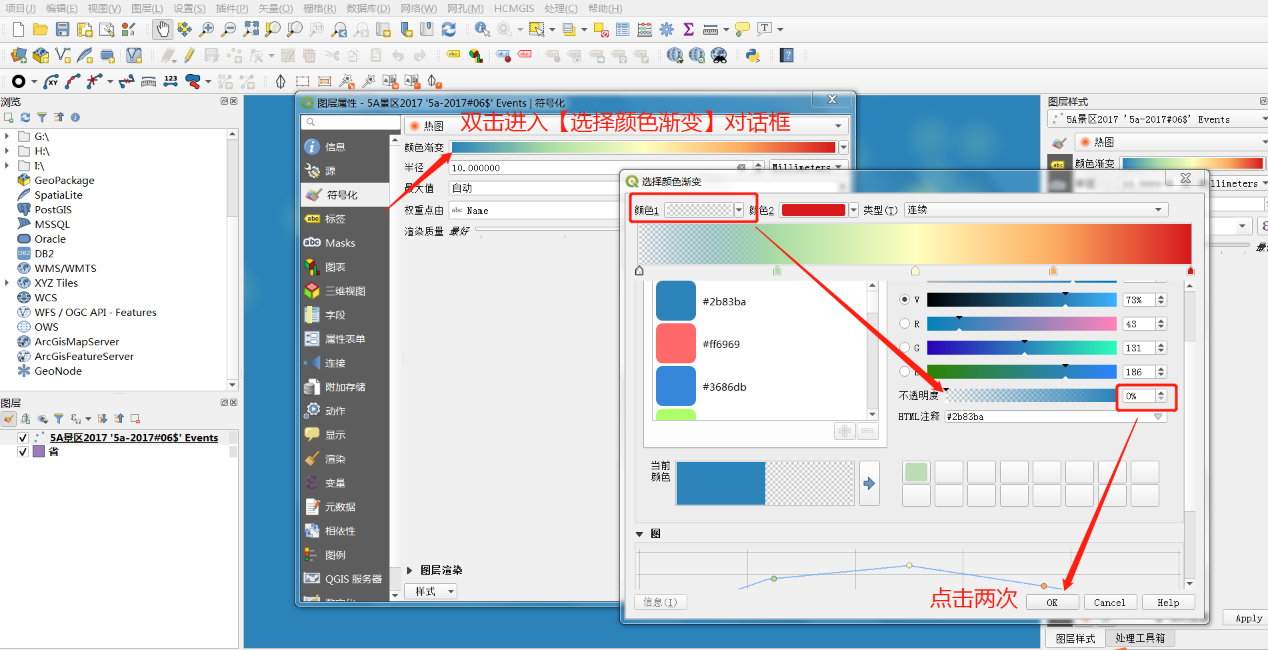Uncheck the 5A景区2017 Events layer checkbox
Screen dimensions: 1268x650
[23, 438]
